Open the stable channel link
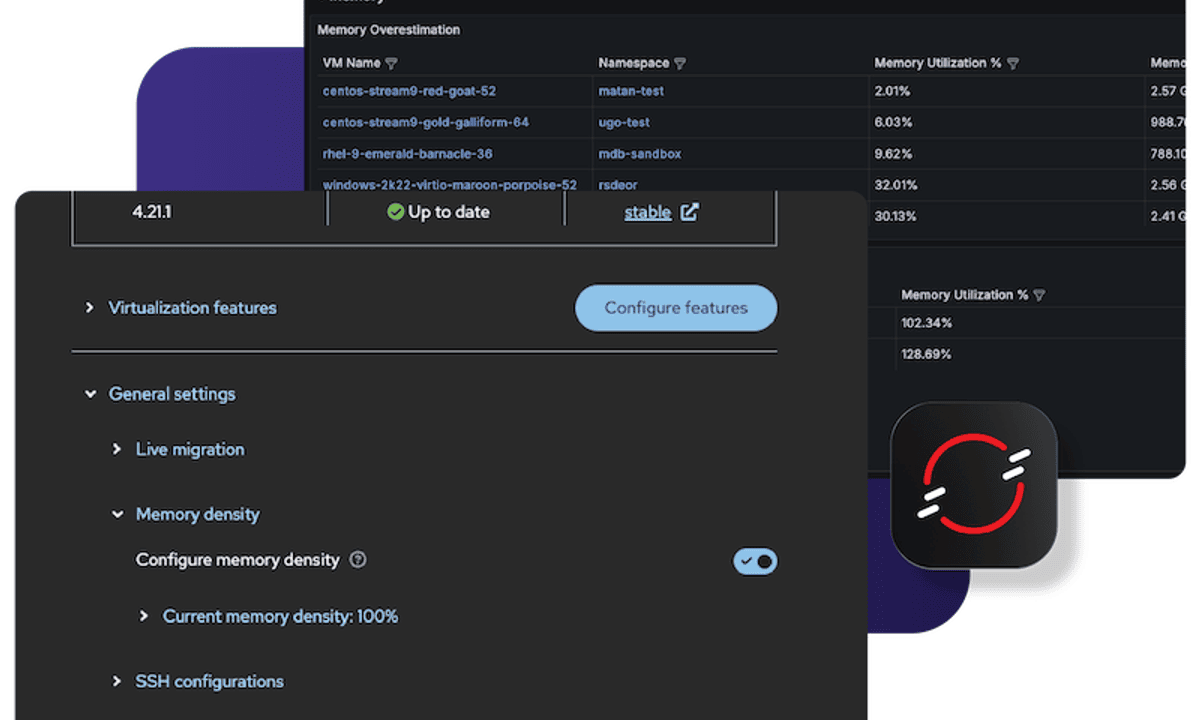The image size is (1200, 720). (x=647, y=212)
